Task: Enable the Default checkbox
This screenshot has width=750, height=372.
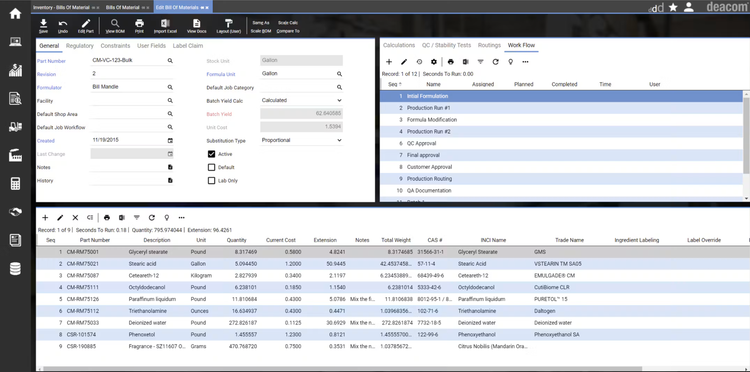Action: tap(211, 167)
